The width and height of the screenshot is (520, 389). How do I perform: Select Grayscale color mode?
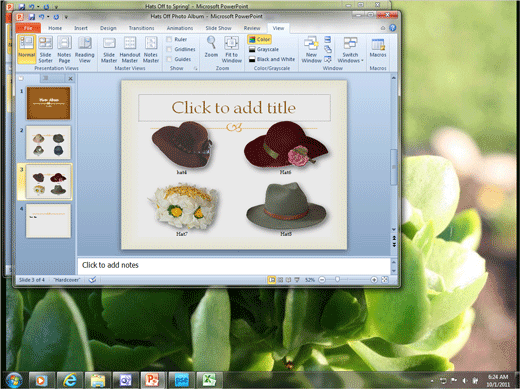pyautogui.click(x=264, y=49)
